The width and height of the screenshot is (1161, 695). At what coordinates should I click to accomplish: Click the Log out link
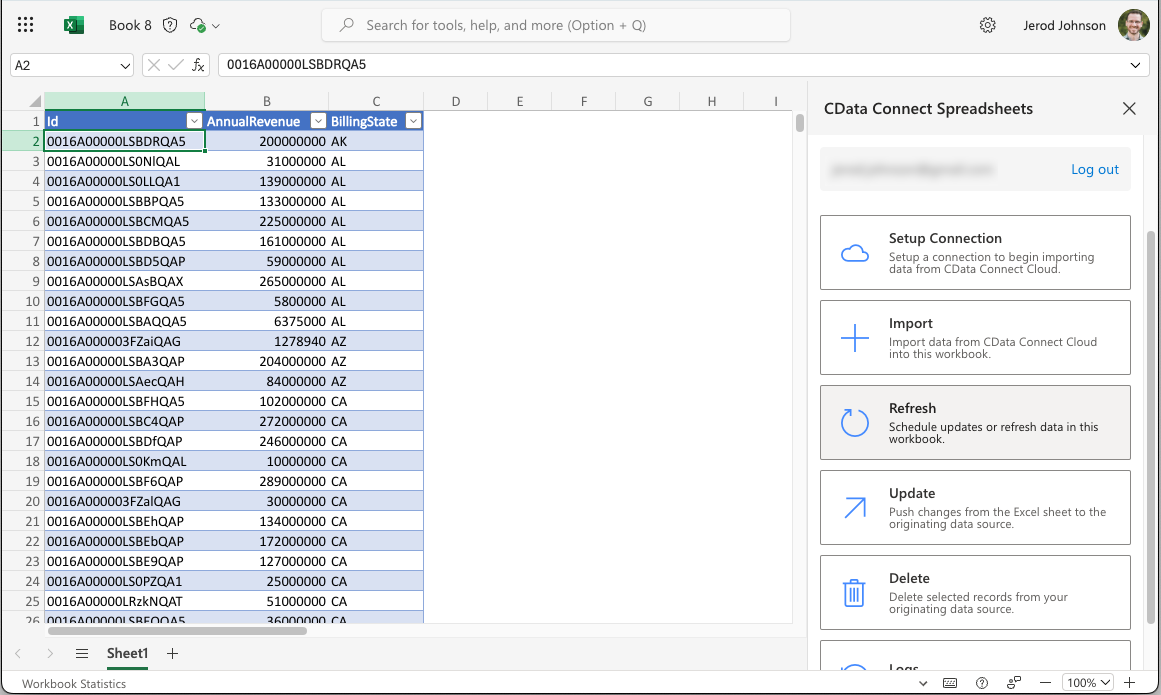[x=1094, y=169]
